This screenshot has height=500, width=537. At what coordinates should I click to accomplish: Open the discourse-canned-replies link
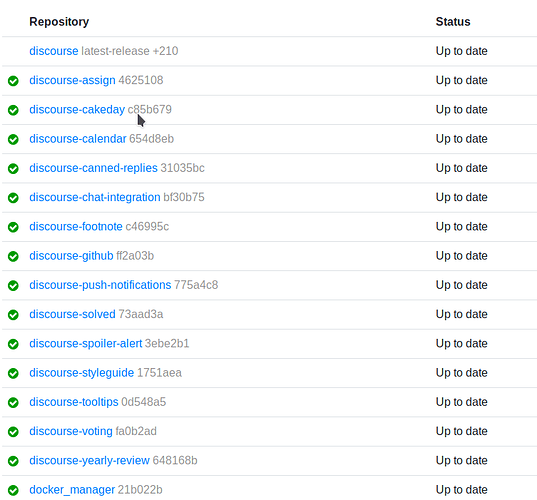click(x=93, y=168)
